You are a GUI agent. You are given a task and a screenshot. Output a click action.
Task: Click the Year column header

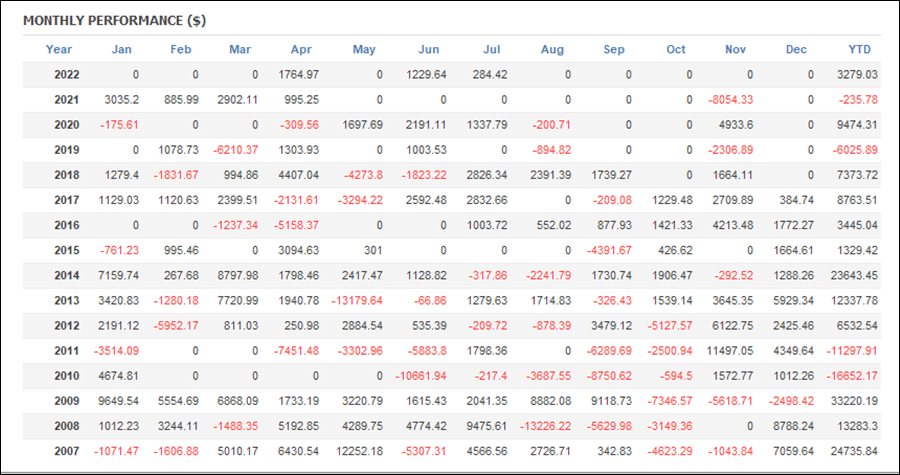[59, 49]
